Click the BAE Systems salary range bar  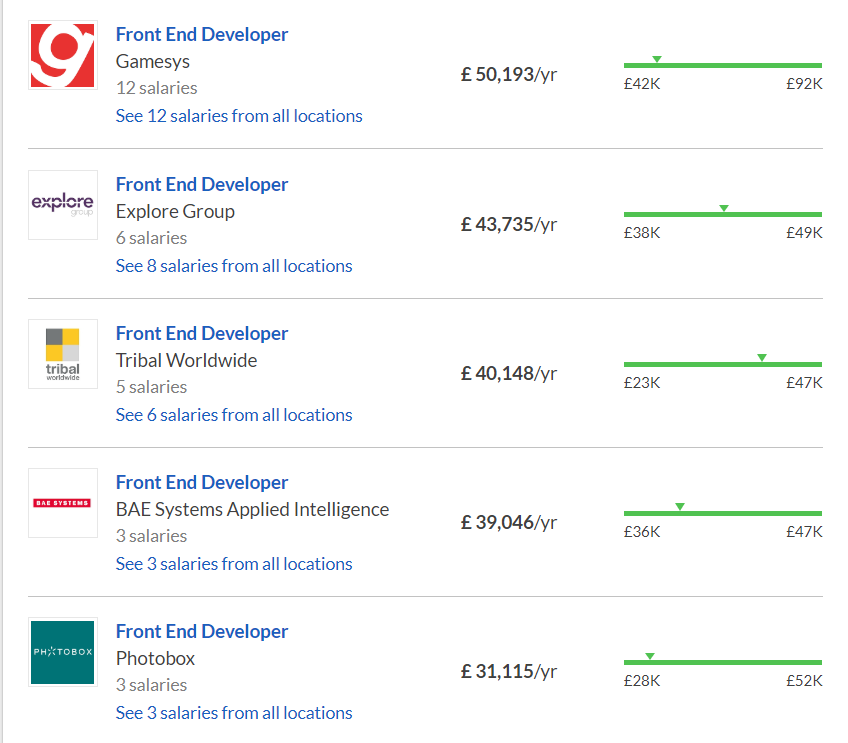coord(723,513)
